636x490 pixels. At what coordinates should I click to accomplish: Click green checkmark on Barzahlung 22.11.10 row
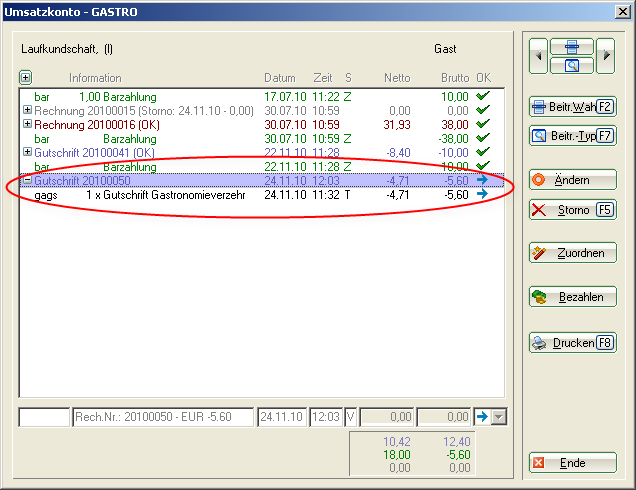click(x=483, y=165)
